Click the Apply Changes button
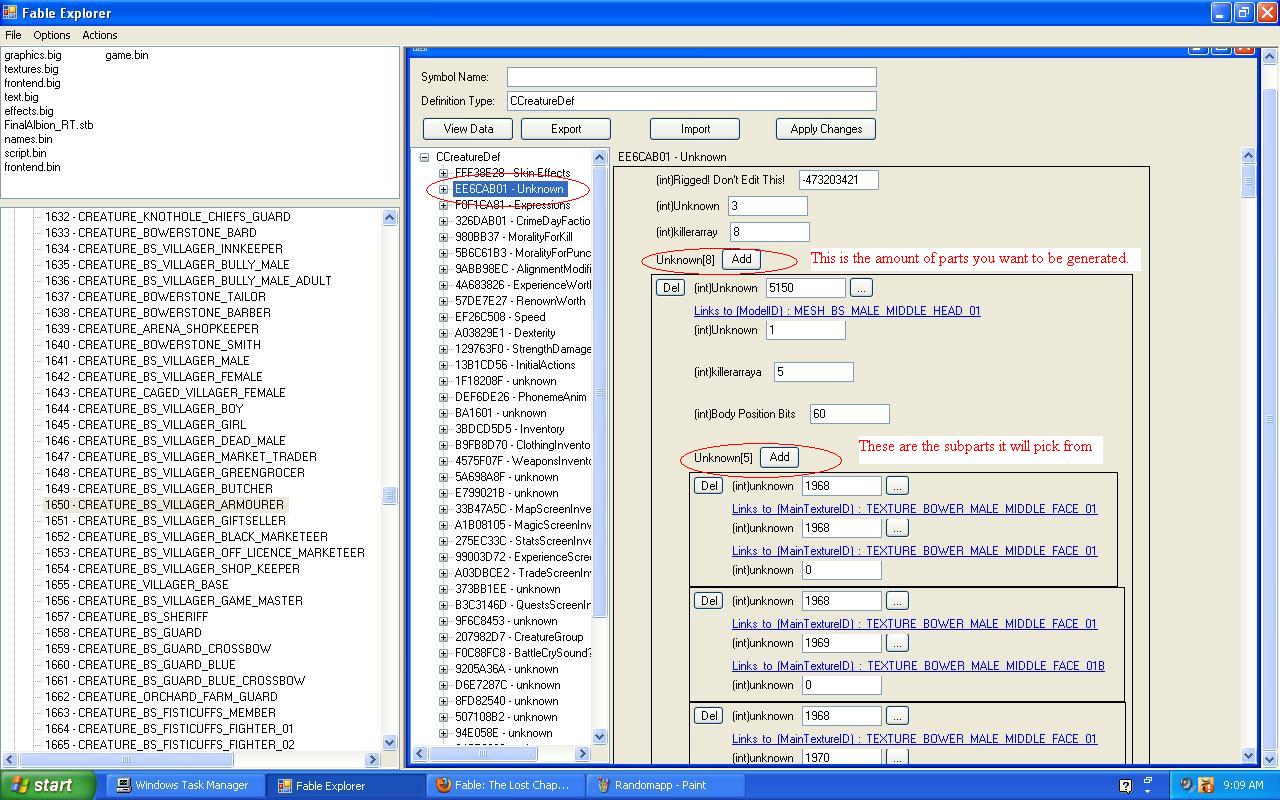 point(825,129)
